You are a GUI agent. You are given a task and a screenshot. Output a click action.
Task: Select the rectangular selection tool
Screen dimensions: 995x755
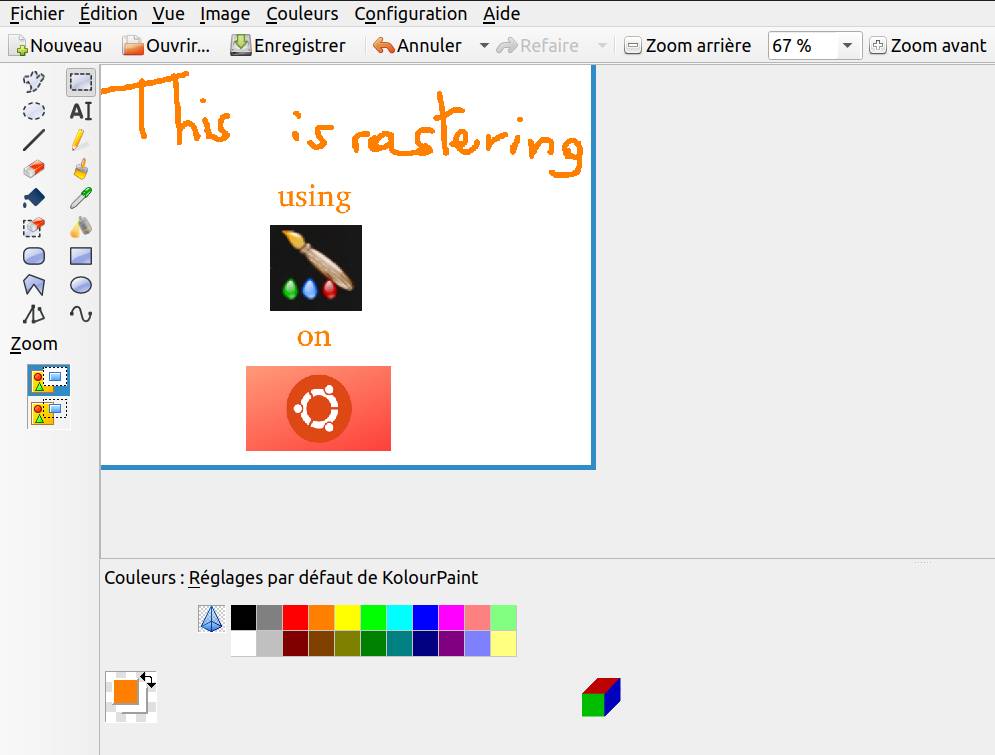pos(81,82)
